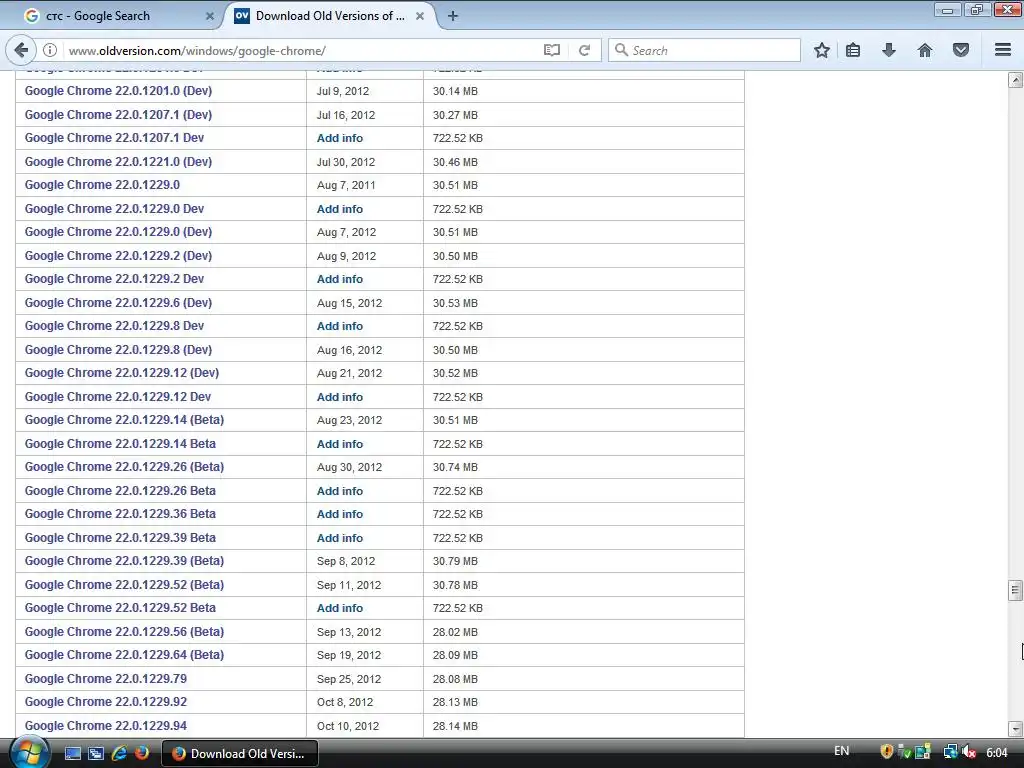Viewport: 1024px width, 768px height.
Task: Open the taskbar clock showing 6:04
Action: tap(997, 752)
